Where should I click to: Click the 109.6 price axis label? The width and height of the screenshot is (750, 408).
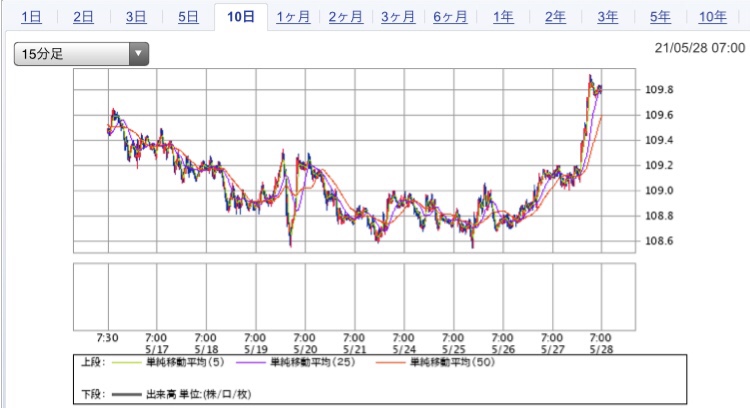659,115
